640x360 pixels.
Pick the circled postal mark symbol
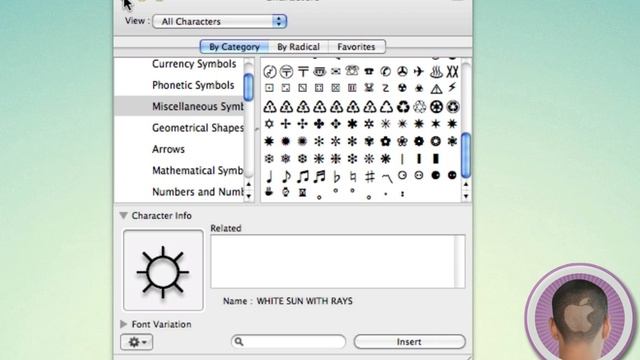point(286,71)
